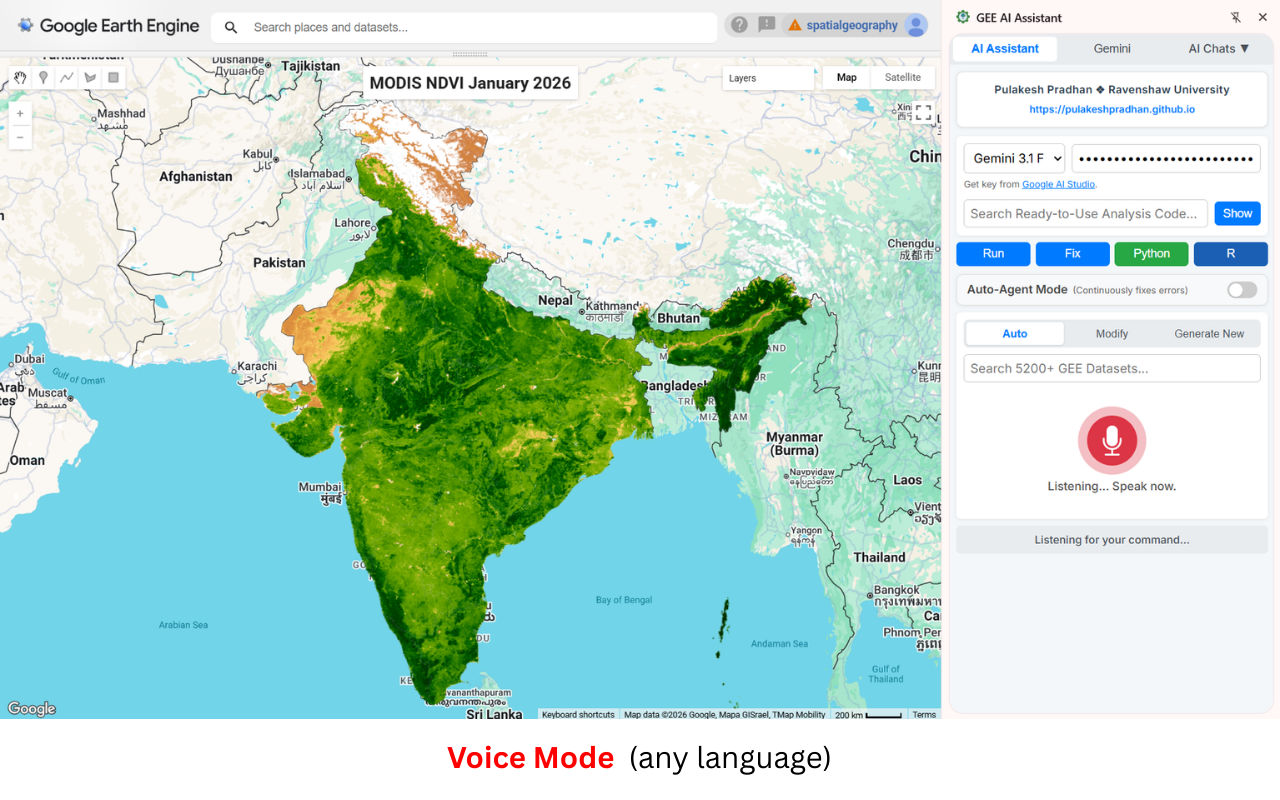1280x800 pixels.
Task: Click the orange warning triangle icon
Action: click(x=795, y=25)
